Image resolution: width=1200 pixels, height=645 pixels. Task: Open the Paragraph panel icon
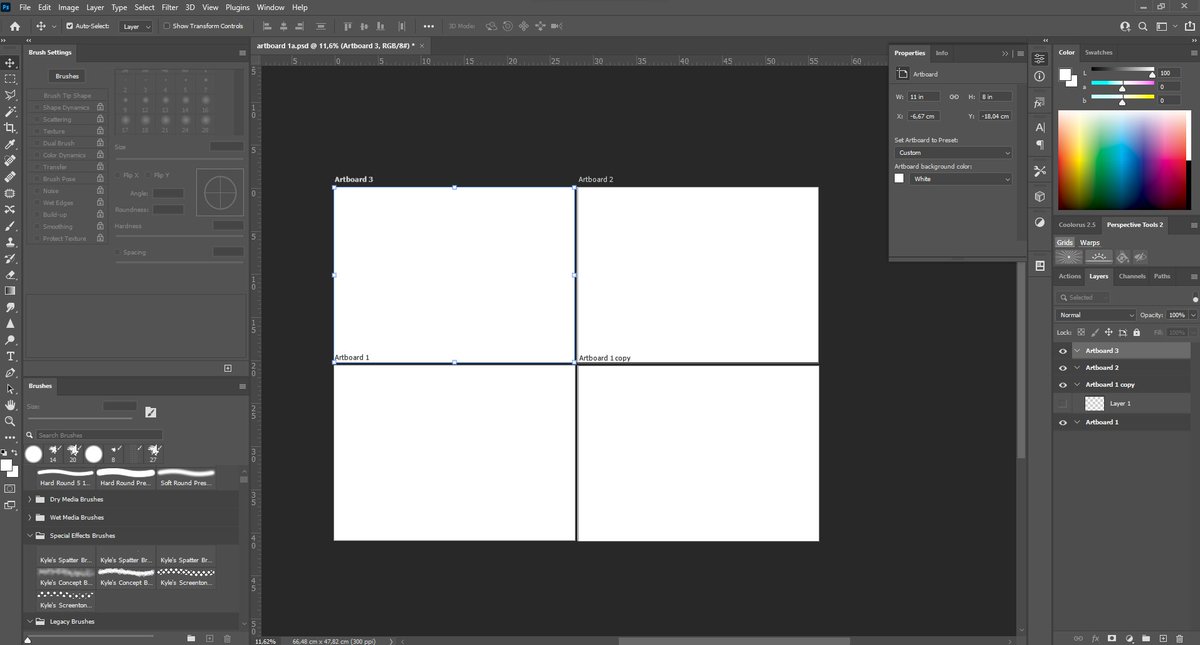[x=1040, y=144]
